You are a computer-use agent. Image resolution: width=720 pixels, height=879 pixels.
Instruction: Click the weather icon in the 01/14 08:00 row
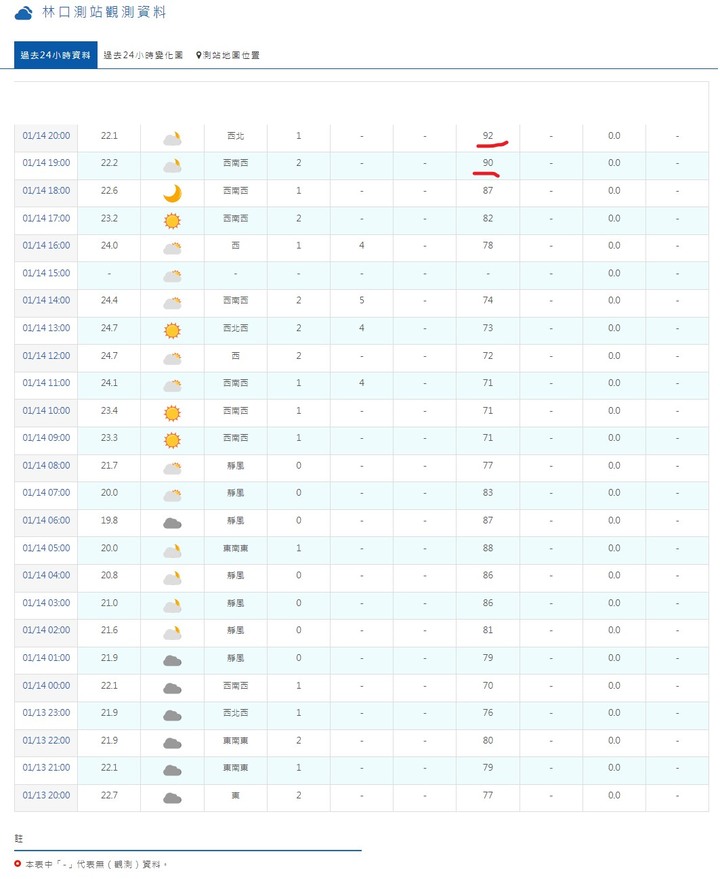(x=172, y=468)
